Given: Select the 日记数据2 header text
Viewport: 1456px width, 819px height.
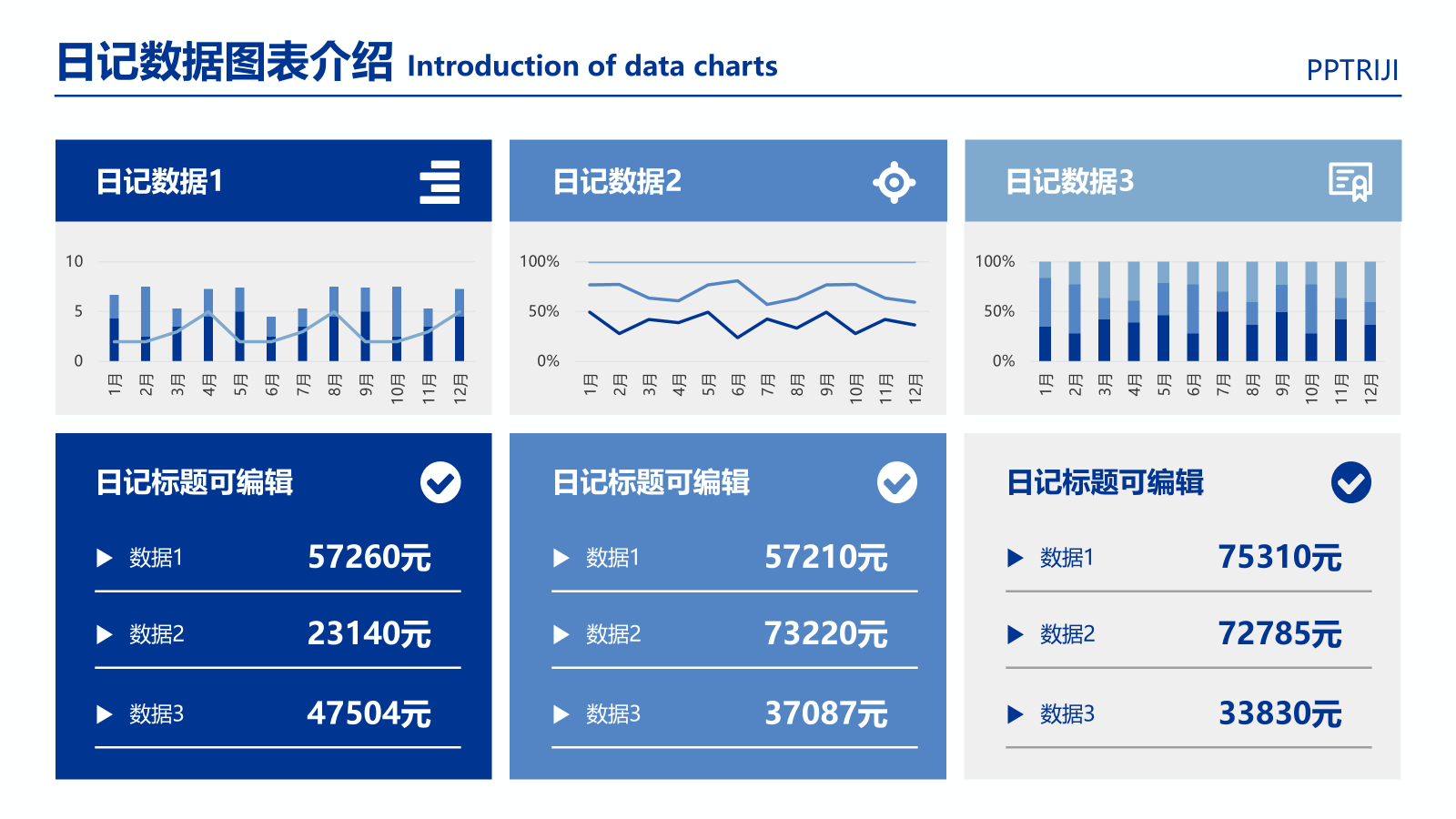Looking at the screenshot, I should point(617,182).
